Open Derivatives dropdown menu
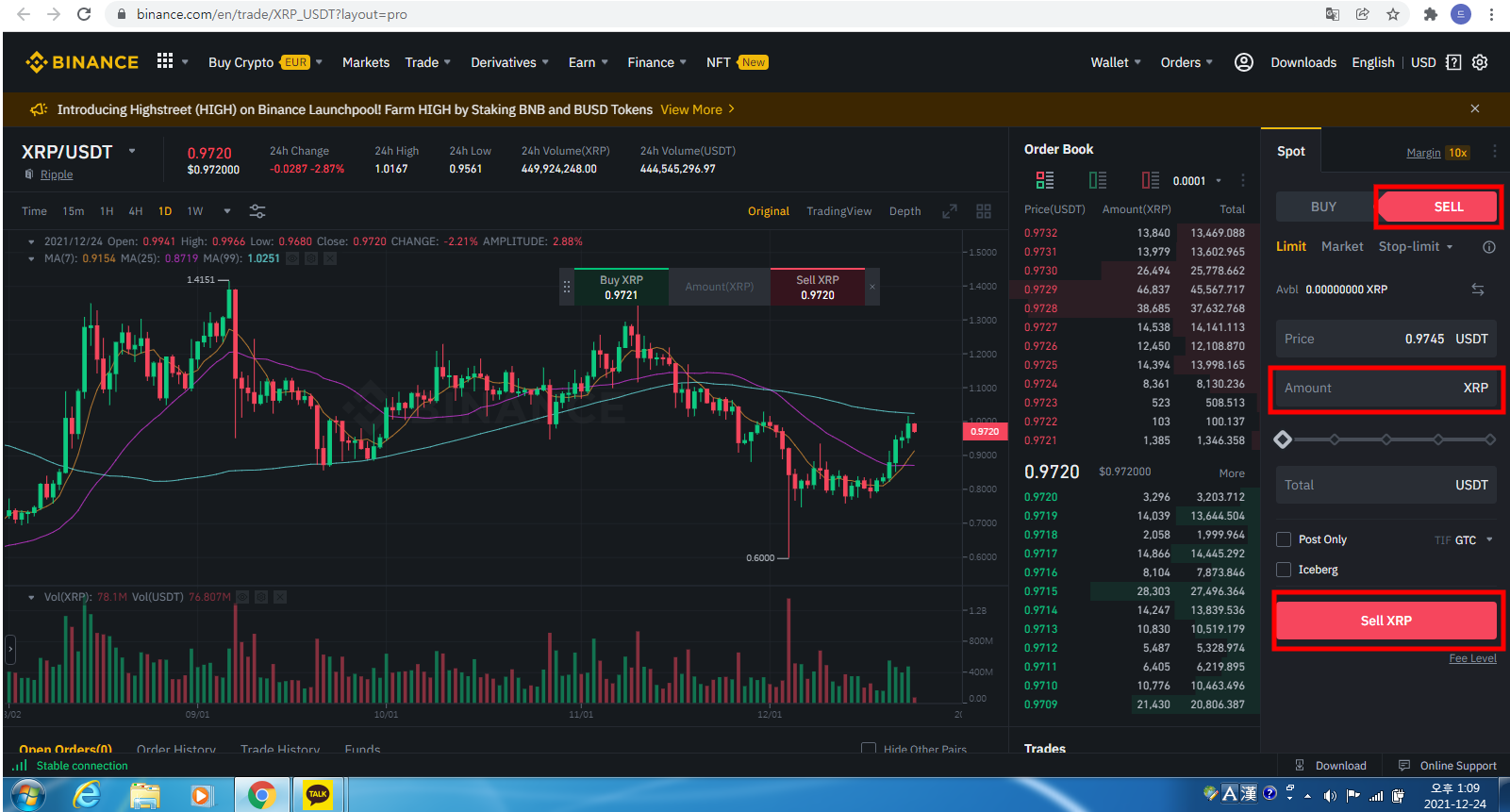The height and width of the screenshot is (812, 1510). click(x=509, y=62)
